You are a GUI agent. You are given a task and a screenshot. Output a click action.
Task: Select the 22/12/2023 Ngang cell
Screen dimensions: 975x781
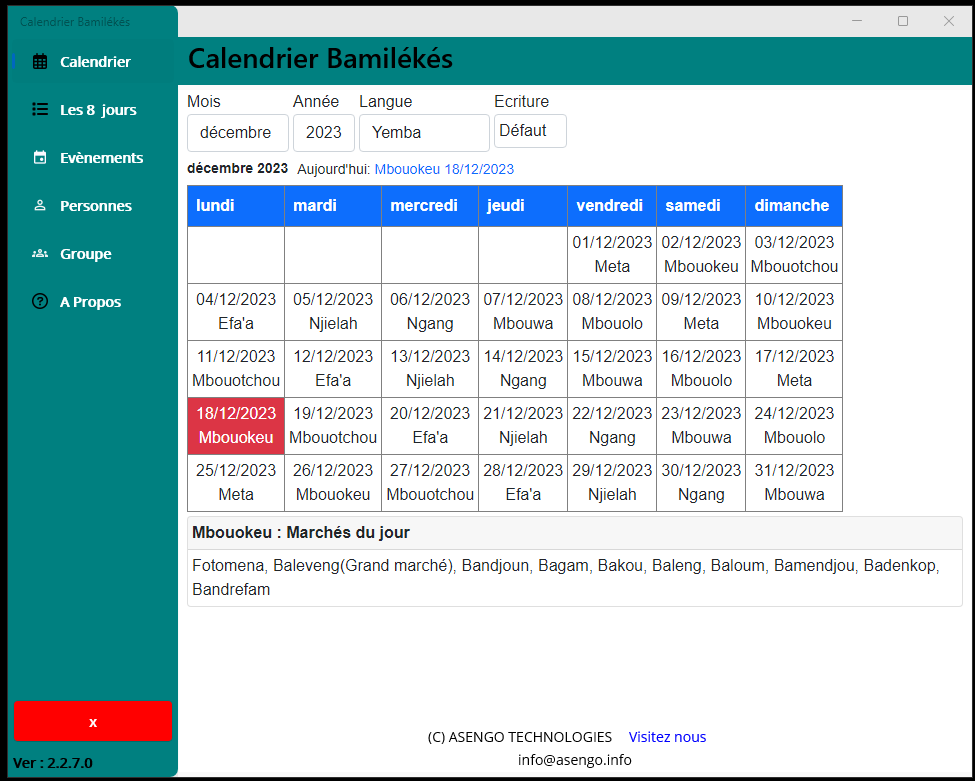click(612, 426)
